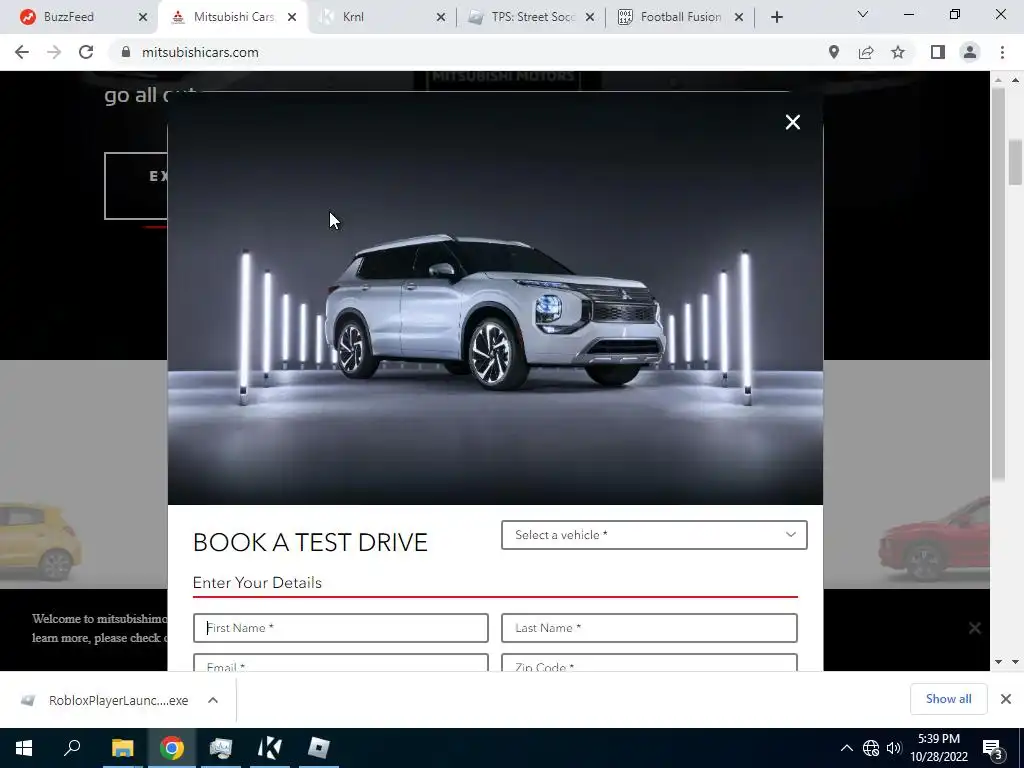Close the Krnl tab
This screenshot has width=1024, height=768.
pyautogui.click(x=441, y=17)
